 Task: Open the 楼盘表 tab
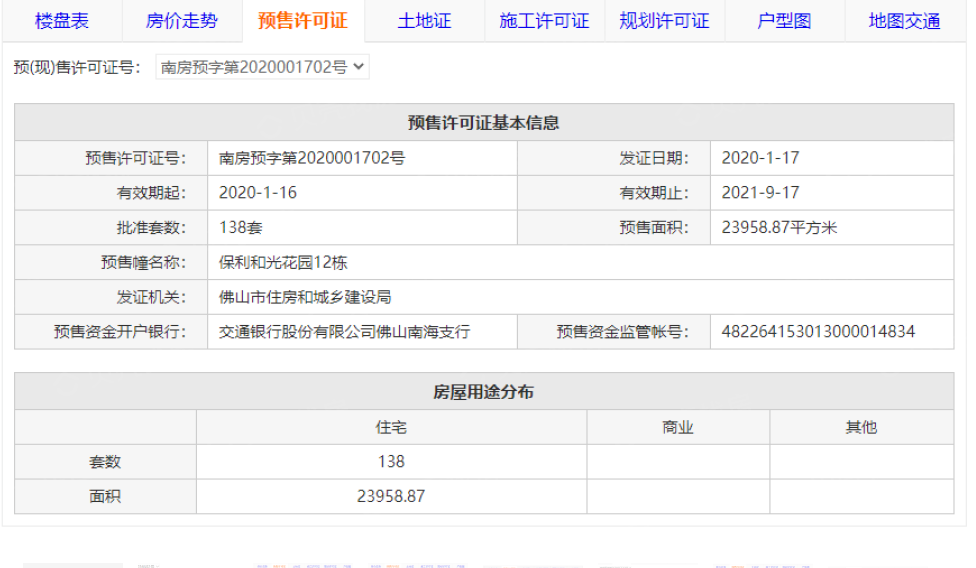point(62,21)
